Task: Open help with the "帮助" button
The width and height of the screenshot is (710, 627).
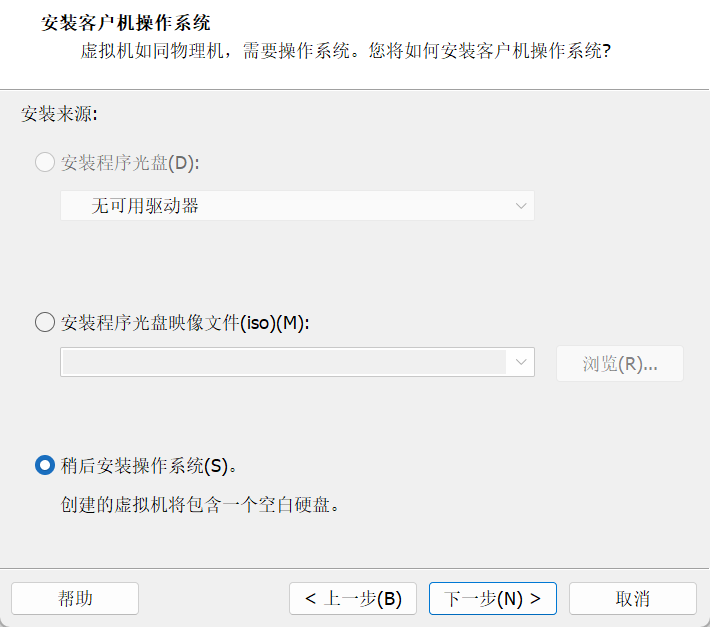Action: (x=75, y=599)
